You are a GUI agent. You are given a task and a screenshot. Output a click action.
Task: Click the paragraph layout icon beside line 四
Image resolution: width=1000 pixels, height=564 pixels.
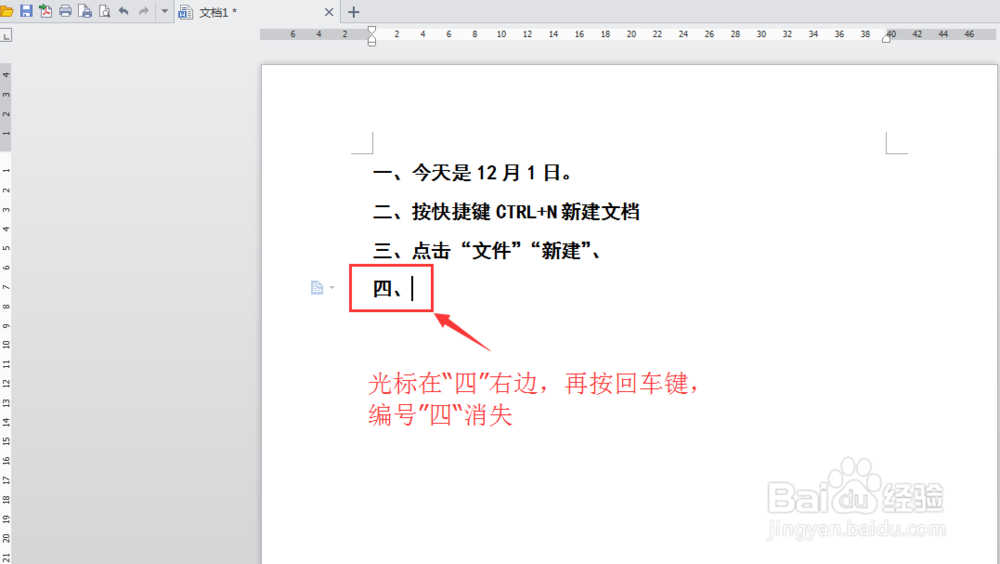pos(317,288)
